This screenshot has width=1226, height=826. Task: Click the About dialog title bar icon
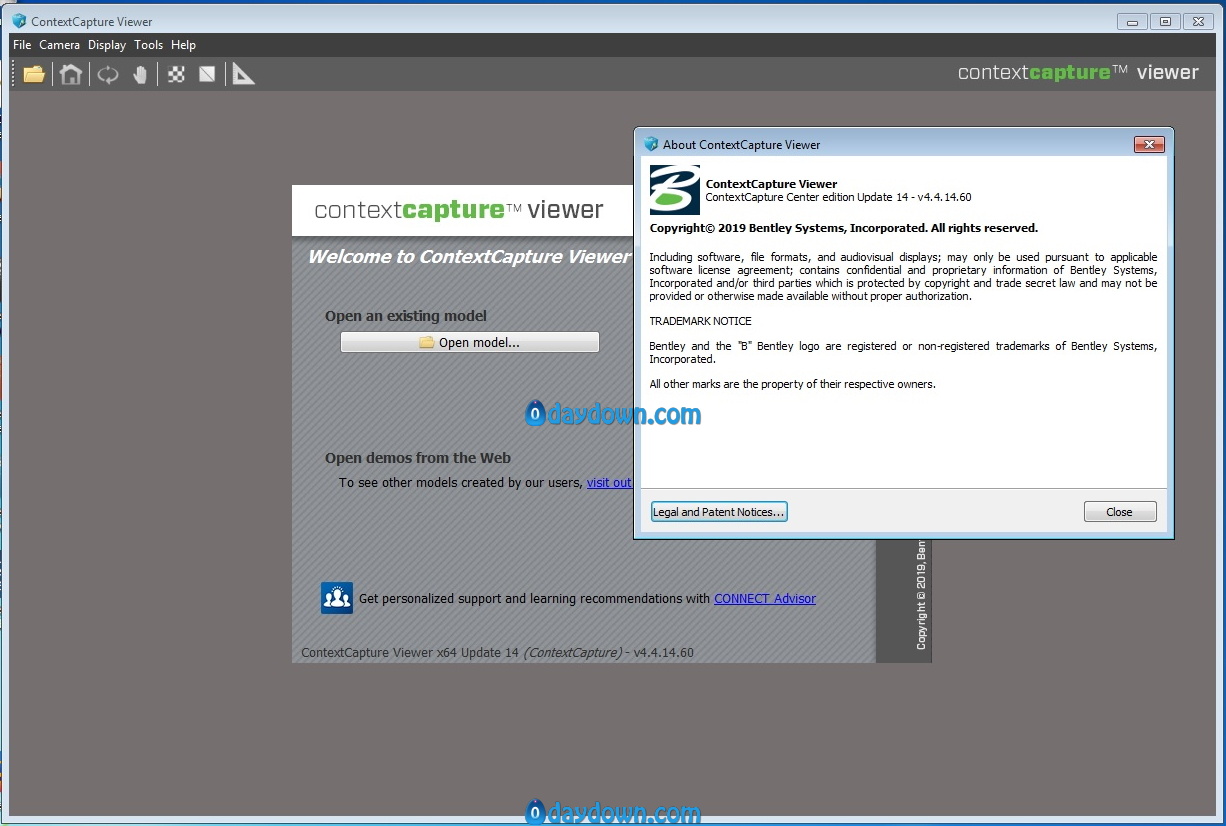click(652, 144)
